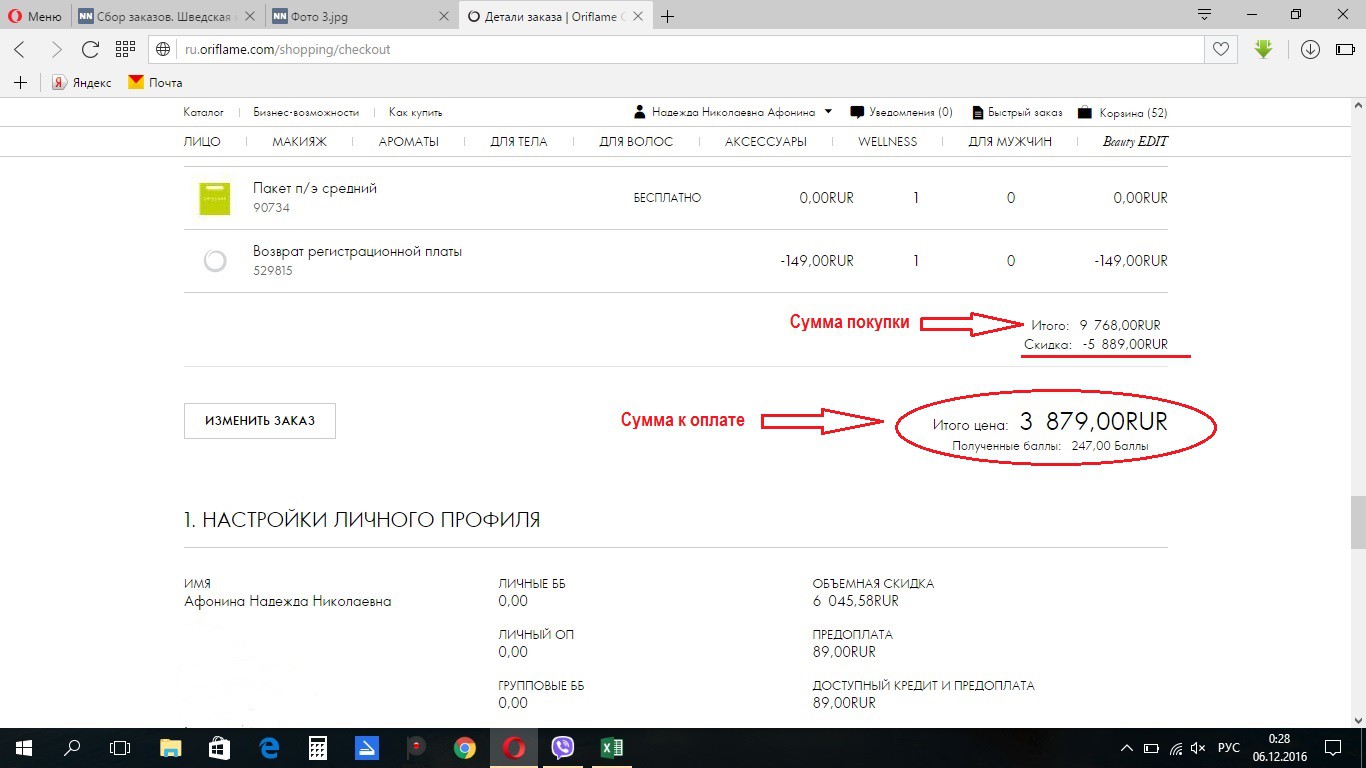Click the product code 90734

point(271,208)
